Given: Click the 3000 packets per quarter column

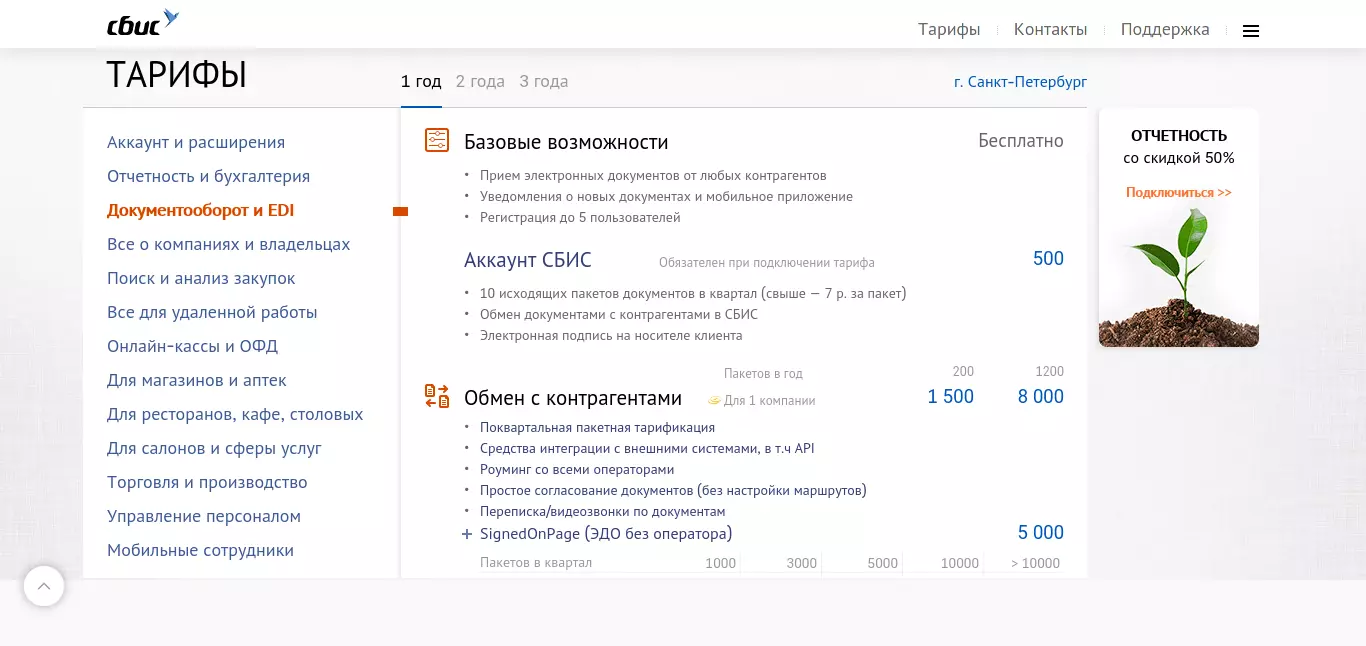Looking at the screenshot, I should click(x=801, y=563).
